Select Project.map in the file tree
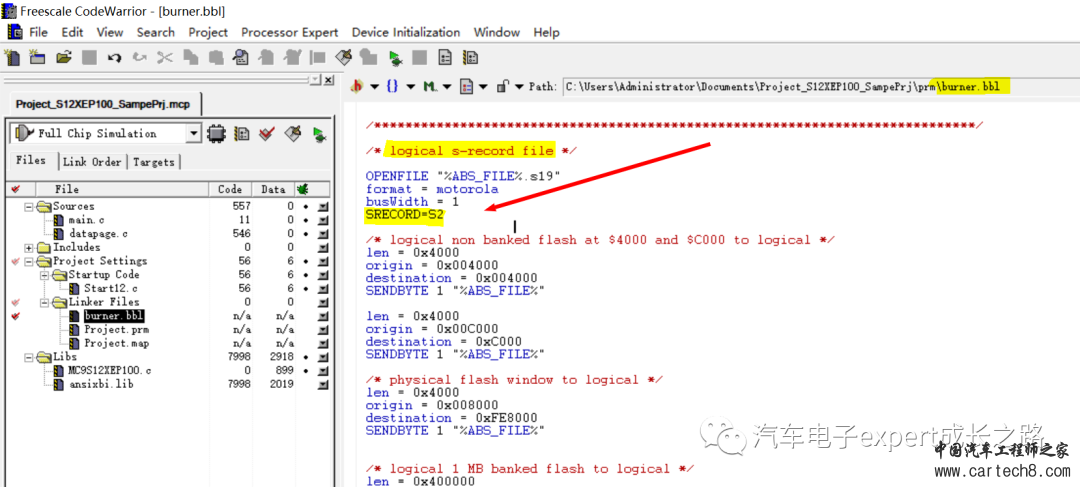 pos(116,343)
